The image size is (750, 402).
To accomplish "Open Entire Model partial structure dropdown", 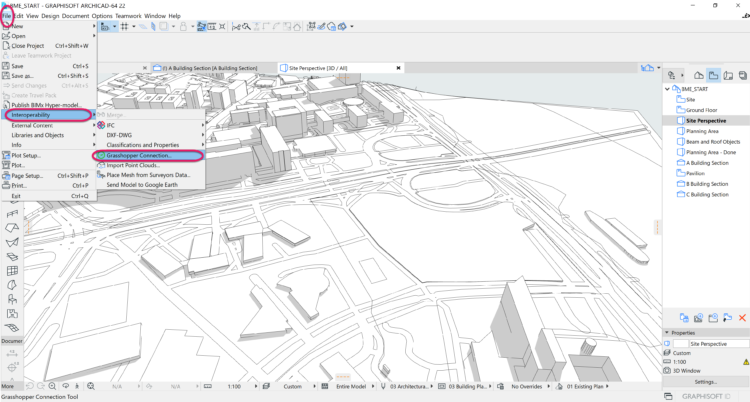I will [x=349, y=386].
